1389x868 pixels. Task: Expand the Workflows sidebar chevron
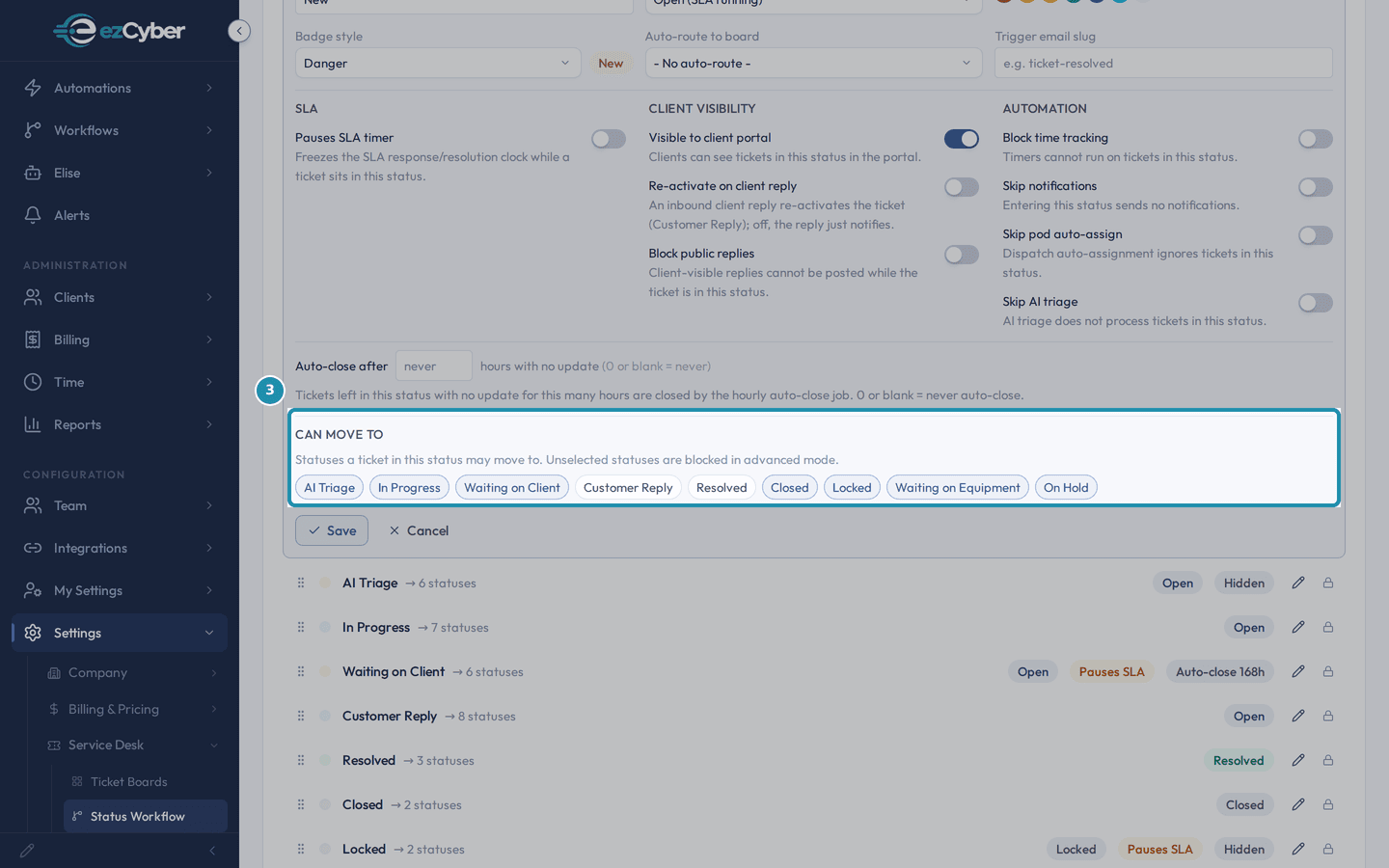click(209, 130)
